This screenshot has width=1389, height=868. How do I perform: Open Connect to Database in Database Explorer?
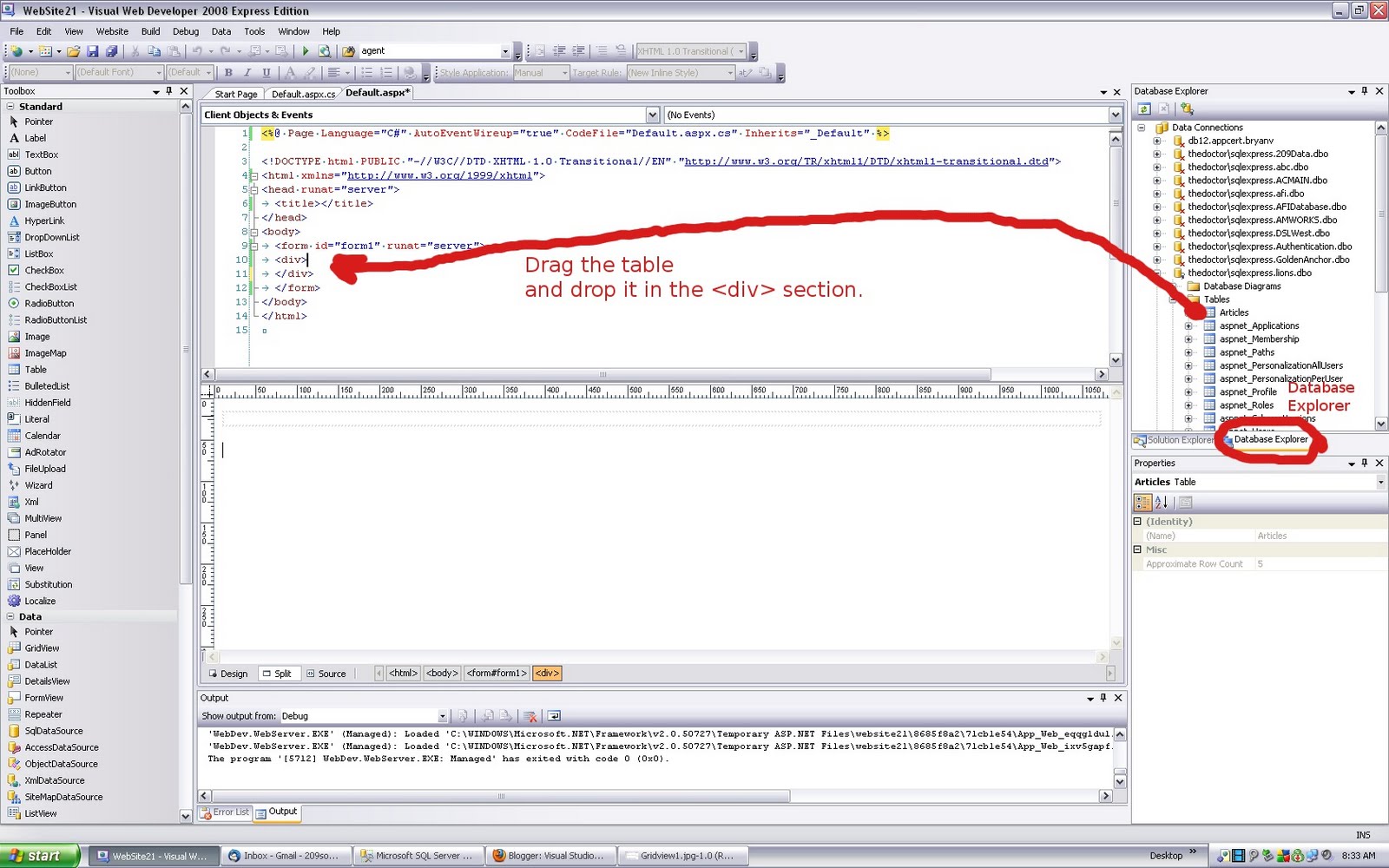(x=1186, y=109)
